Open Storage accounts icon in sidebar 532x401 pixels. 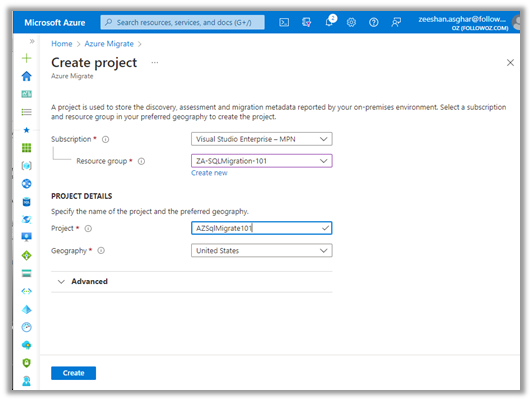[x=26, y=273]
